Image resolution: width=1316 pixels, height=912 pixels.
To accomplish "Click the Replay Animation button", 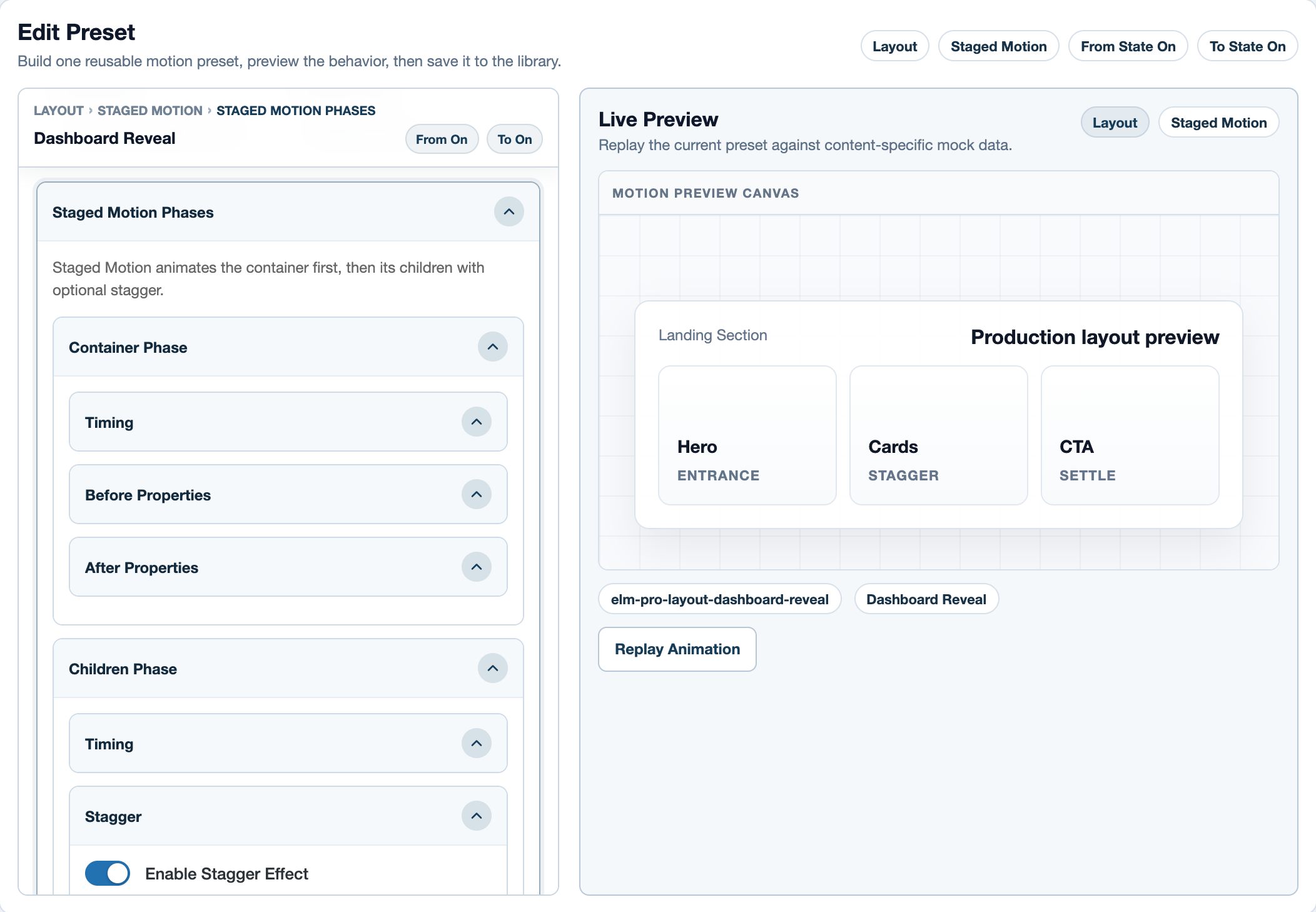I will coord(677,649).
